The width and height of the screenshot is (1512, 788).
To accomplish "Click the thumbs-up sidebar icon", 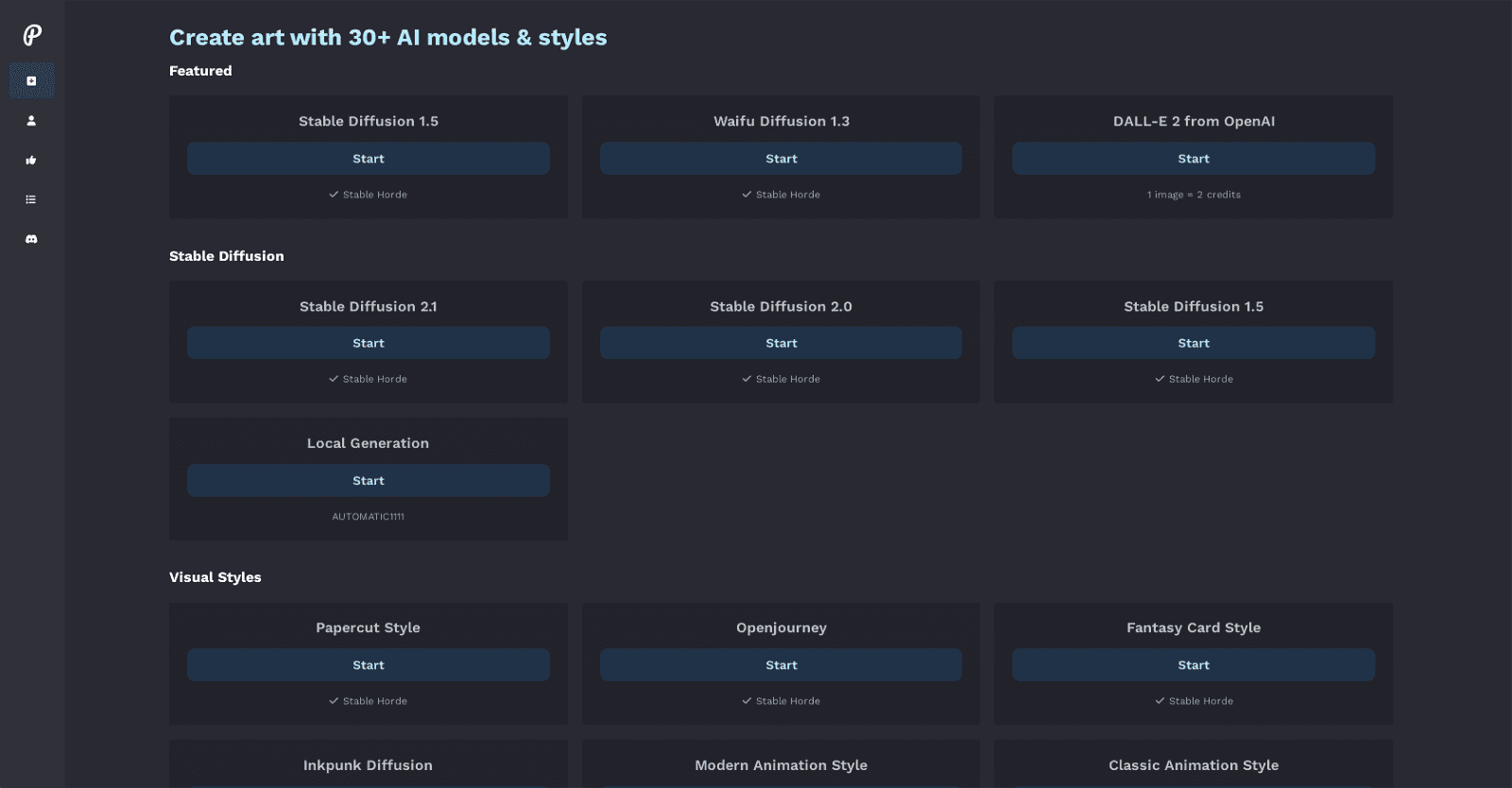I will tap(31, 161).
